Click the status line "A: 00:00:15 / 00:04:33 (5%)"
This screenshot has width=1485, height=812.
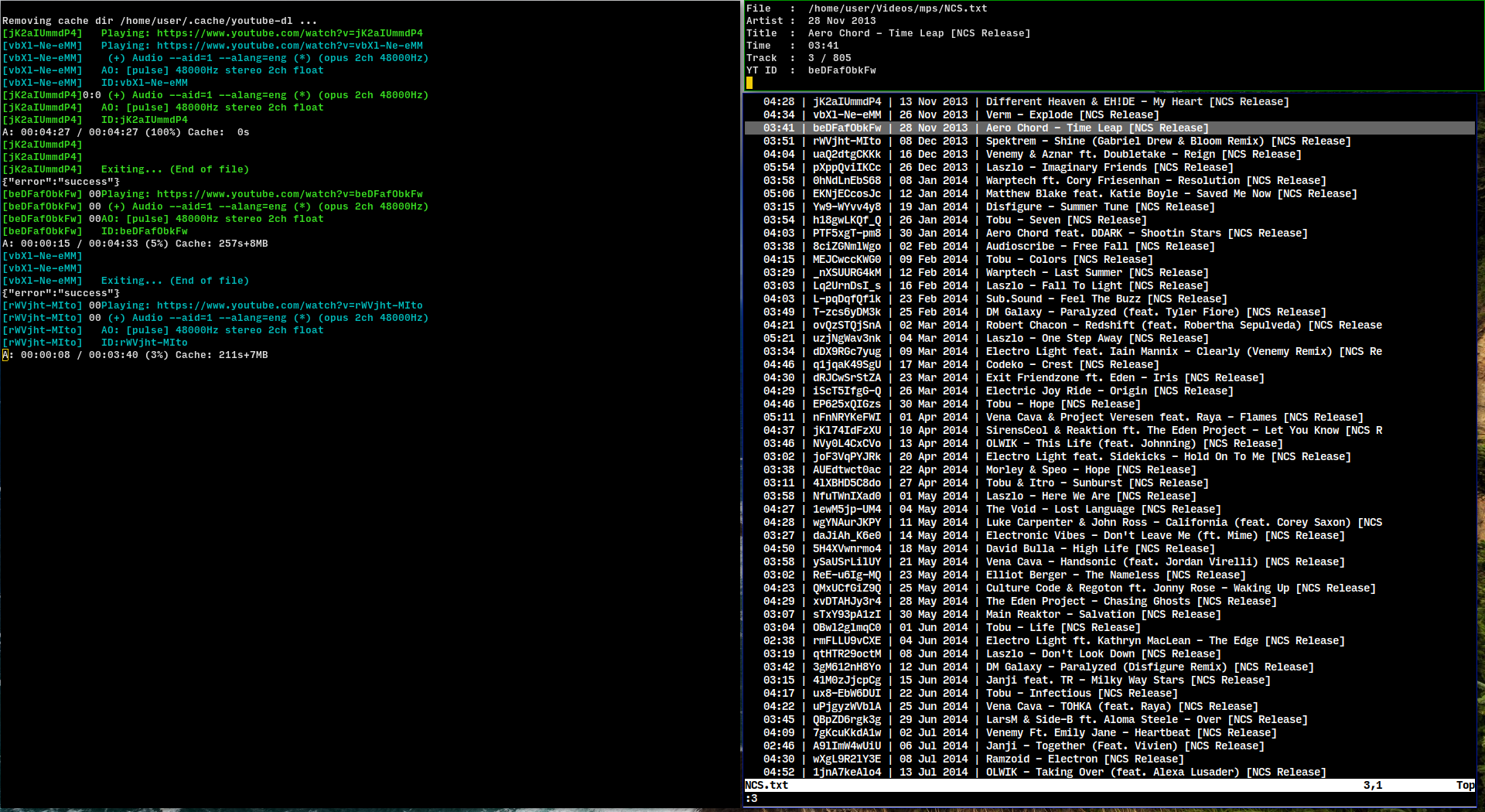tap(135, 244)
